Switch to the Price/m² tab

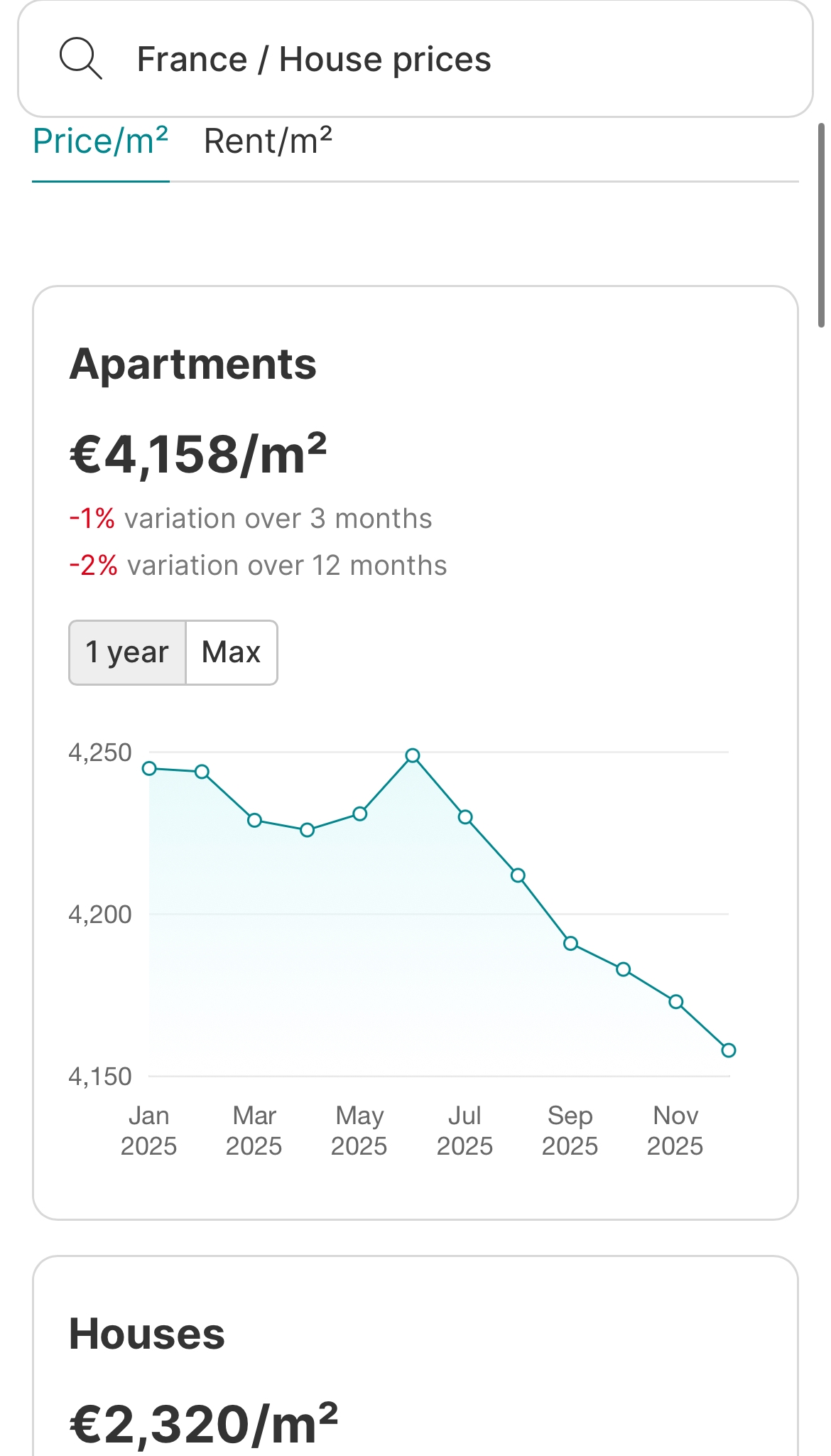pyautogui.click(x=100, y=141)
